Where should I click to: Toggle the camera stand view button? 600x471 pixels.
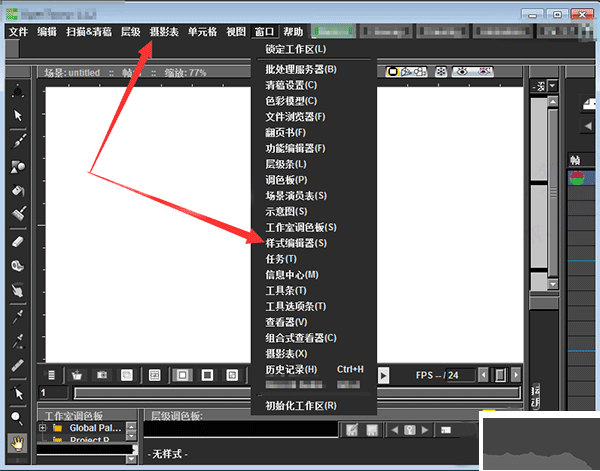pyautogui.click(x=393, y=72)
